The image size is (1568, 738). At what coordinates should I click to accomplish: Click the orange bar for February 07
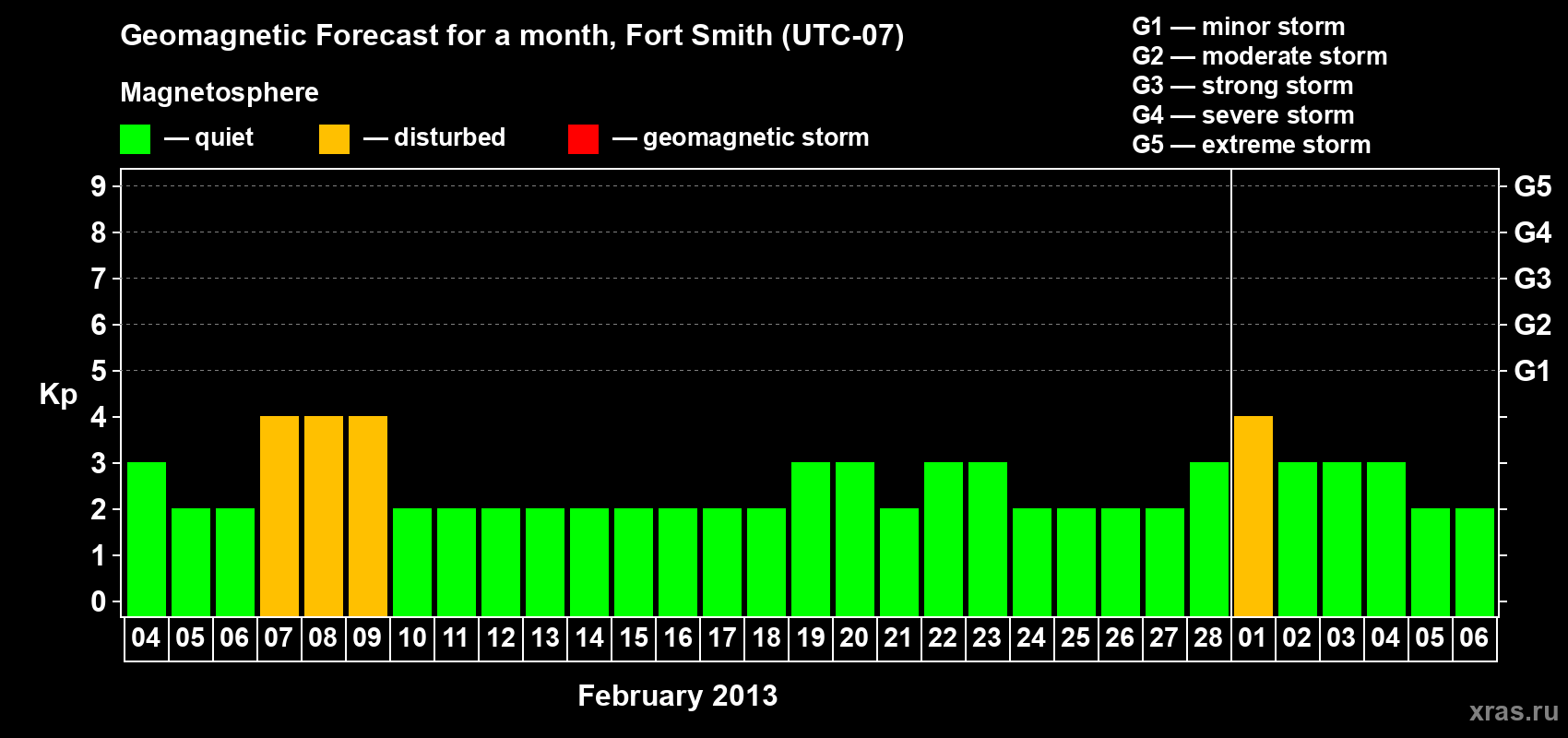[279, 517]
